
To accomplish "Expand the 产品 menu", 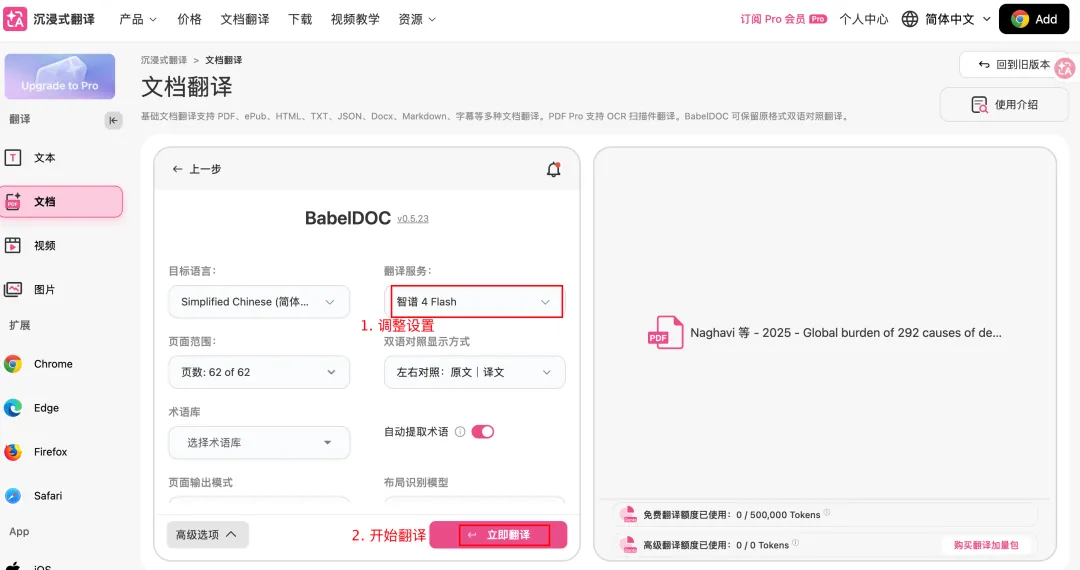I will (x=138, y=19).
